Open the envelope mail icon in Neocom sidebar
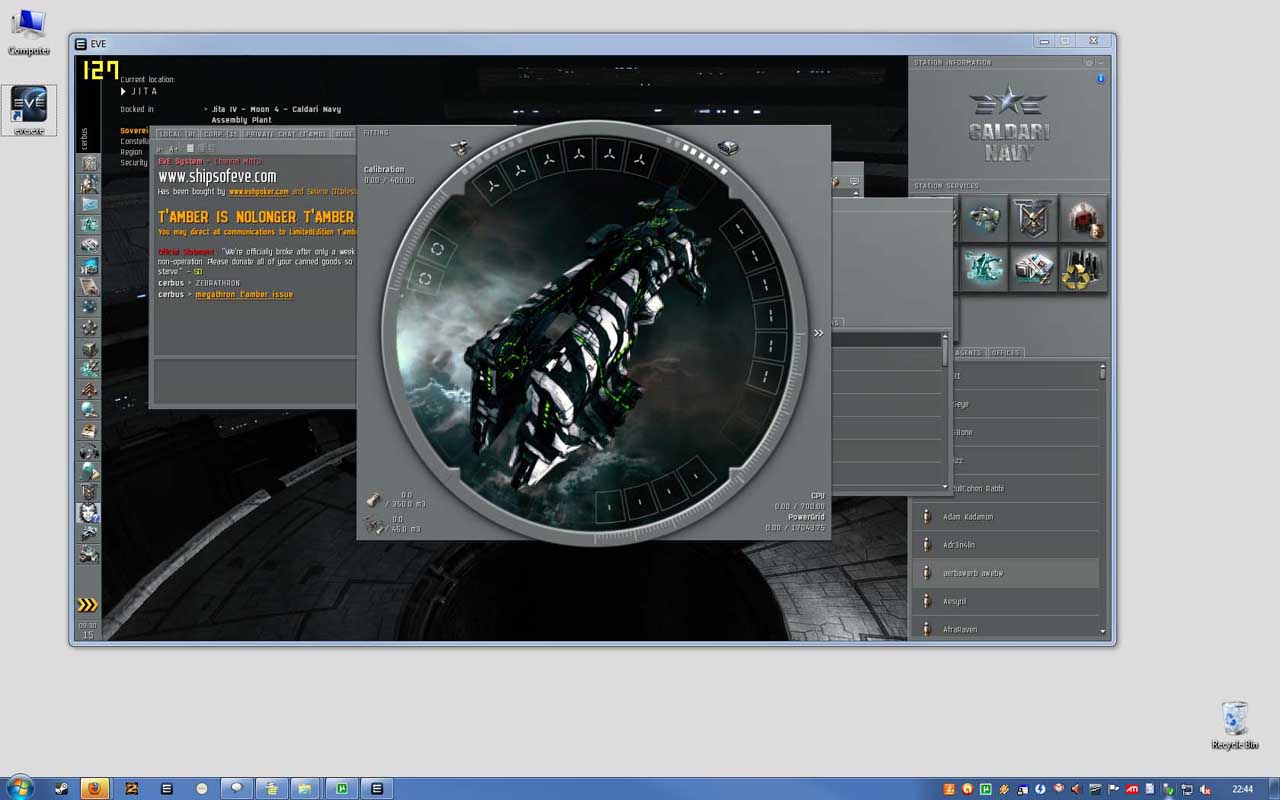Viewport: 1280px width, 800px height. [x=89, y=204]
